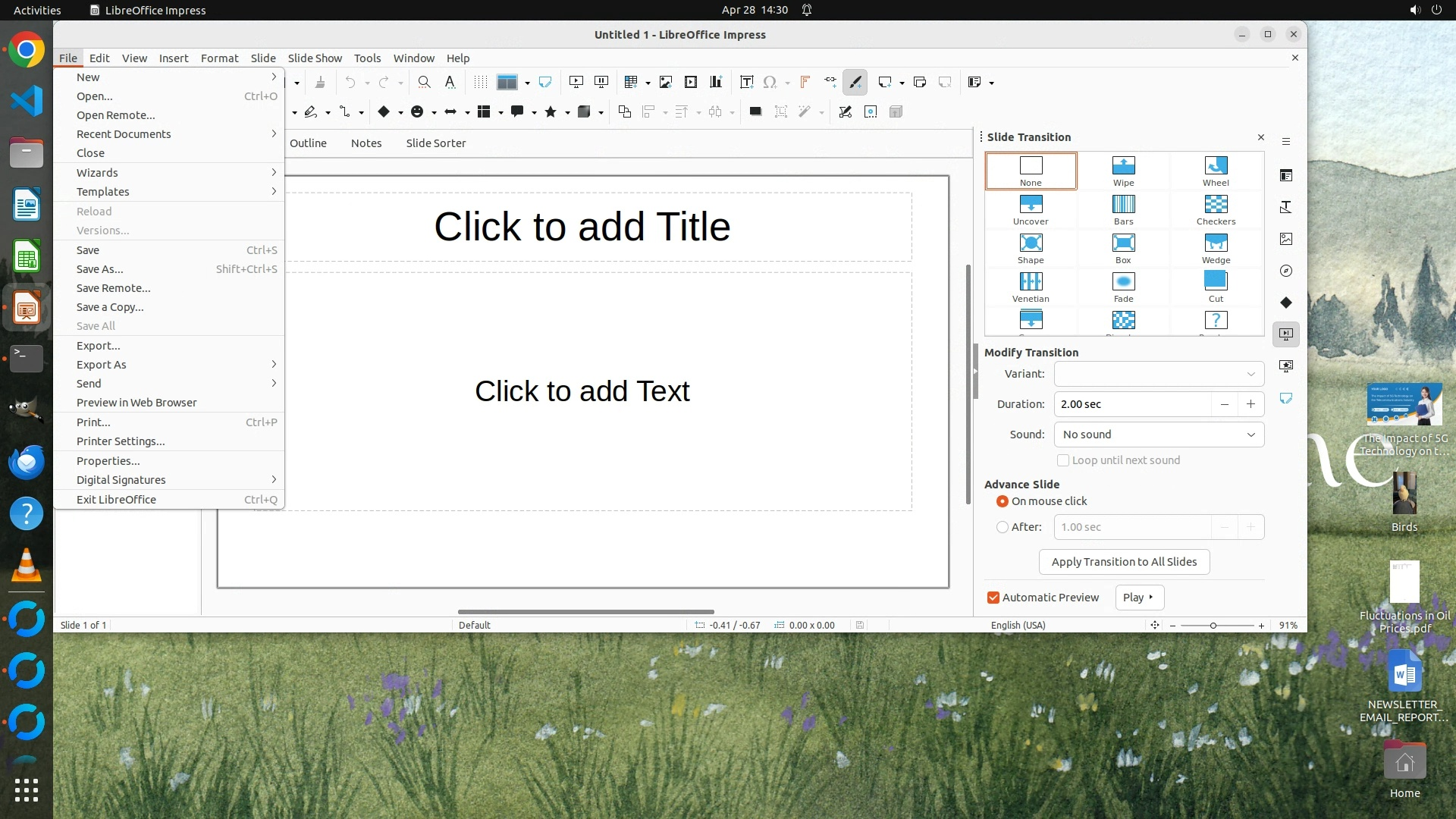Open the sidebar Gallery deck icon
The height and width of the screenshot is (819, 1456).
tap(1286, 239)
